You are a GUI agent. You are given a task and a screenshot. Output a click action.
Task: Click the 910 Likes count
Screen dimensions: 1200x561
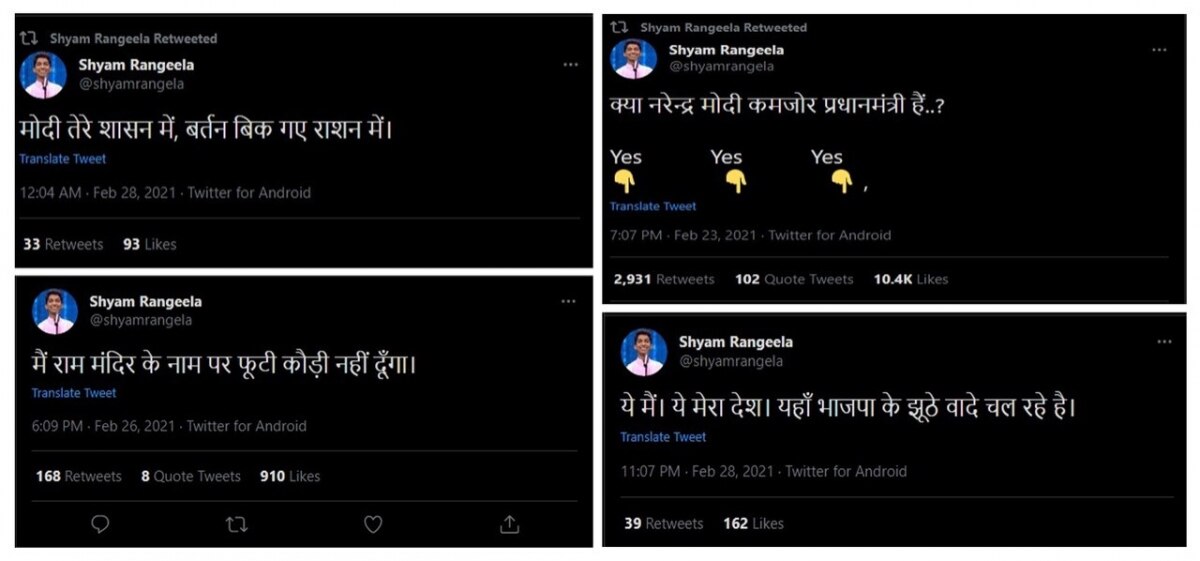tap(290, 476)
